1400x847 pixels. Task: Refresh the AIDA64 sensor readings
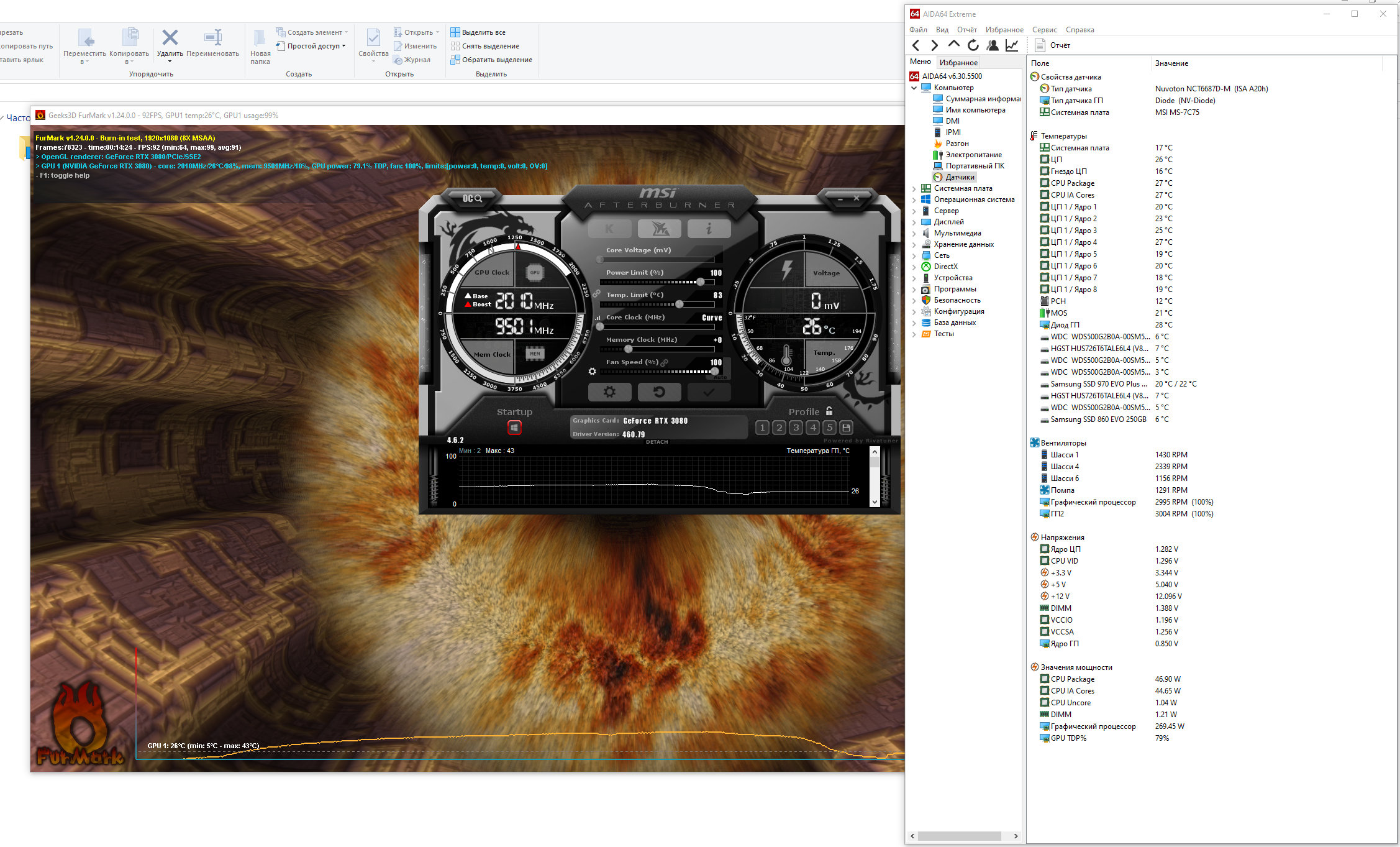(973, 45)
